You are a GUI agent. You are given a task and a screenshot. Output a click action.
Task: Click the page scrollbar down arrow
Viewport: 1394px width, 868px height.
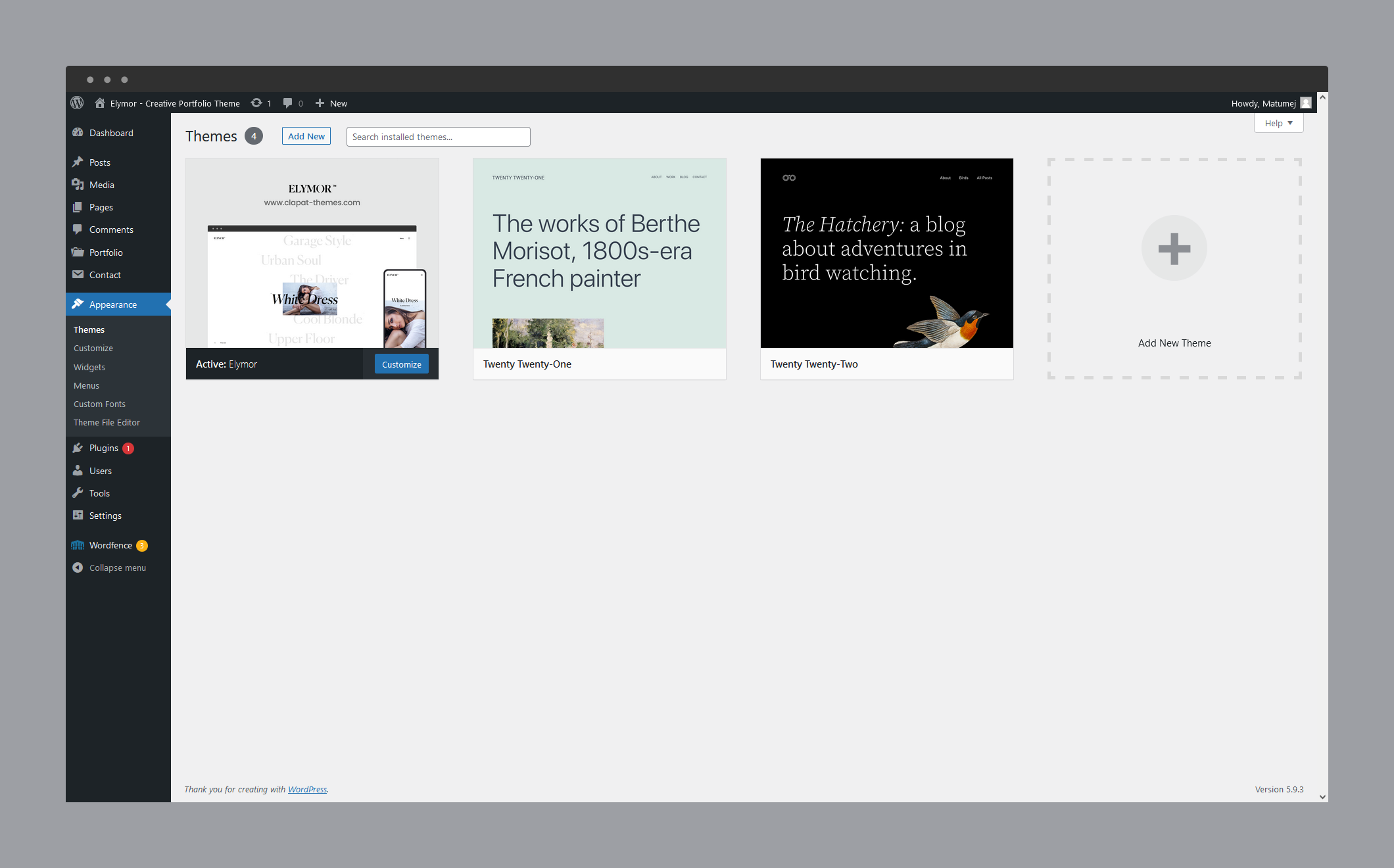point(1322,796)
